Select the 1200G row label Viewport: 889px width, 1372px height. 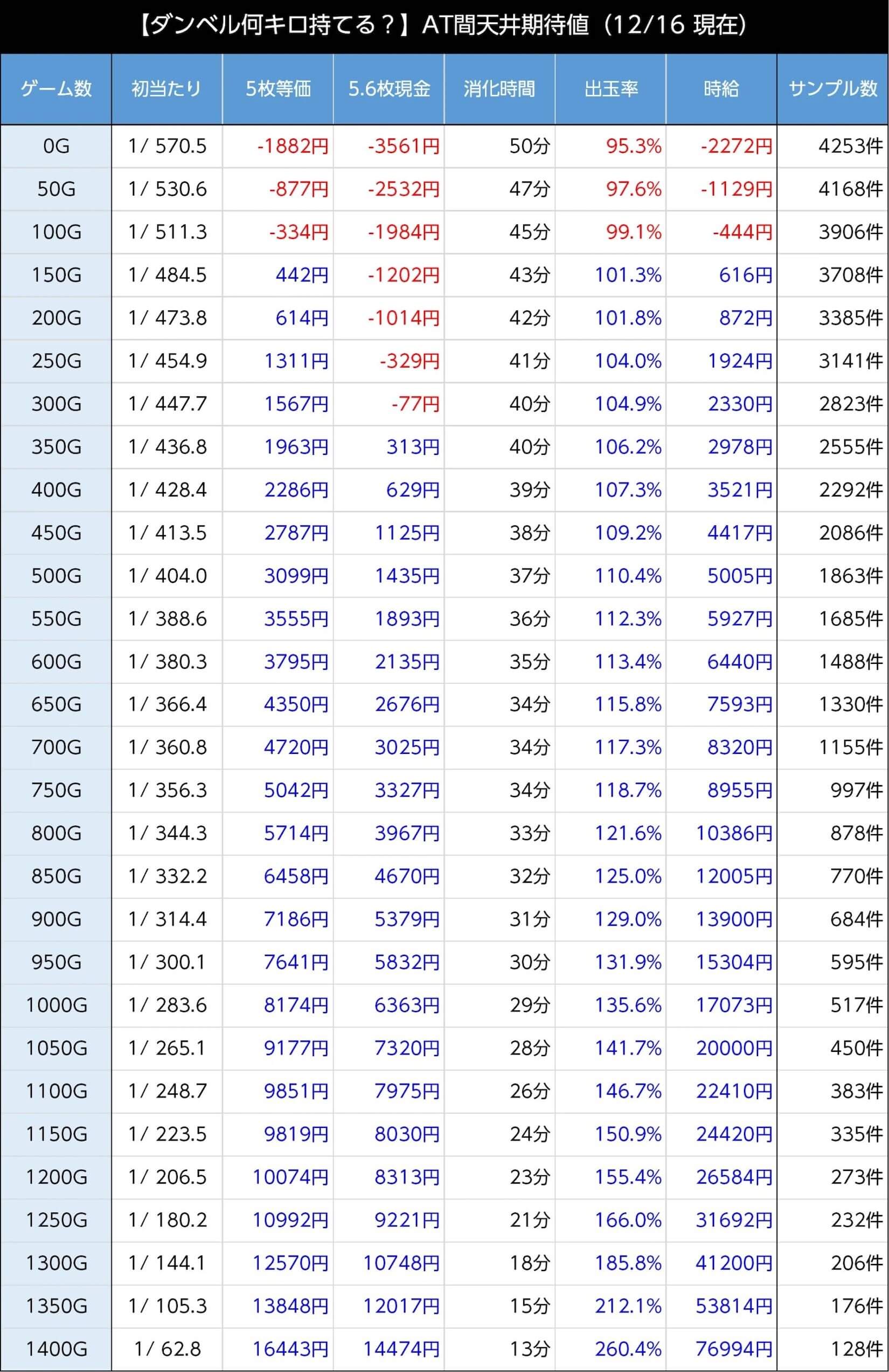[56, 1177]
